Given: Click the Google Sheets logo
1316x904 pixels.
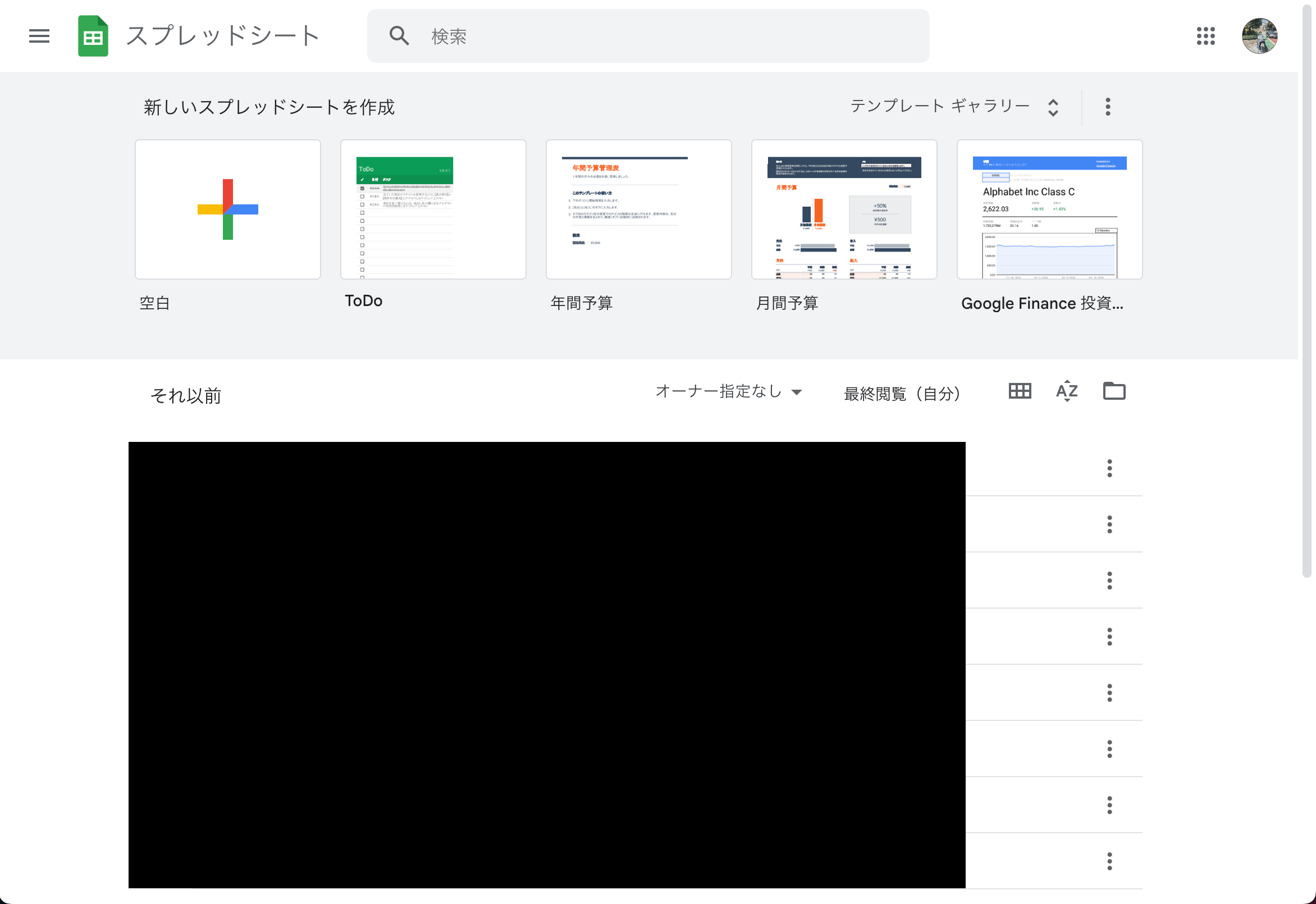Looking at the screenshot, I should click(x=92, y=36).
